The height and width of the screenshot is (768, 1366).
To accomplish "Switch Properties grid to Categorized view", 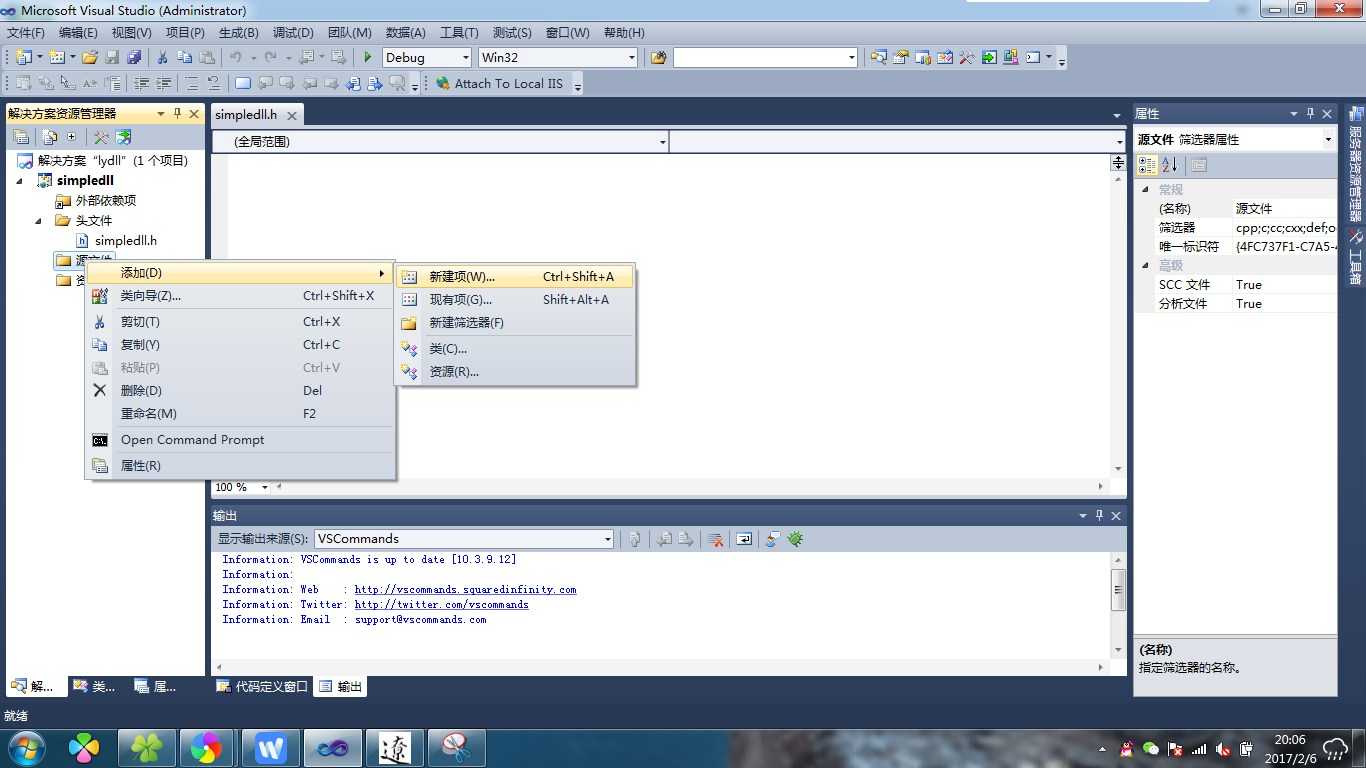I will [1147, 165].
